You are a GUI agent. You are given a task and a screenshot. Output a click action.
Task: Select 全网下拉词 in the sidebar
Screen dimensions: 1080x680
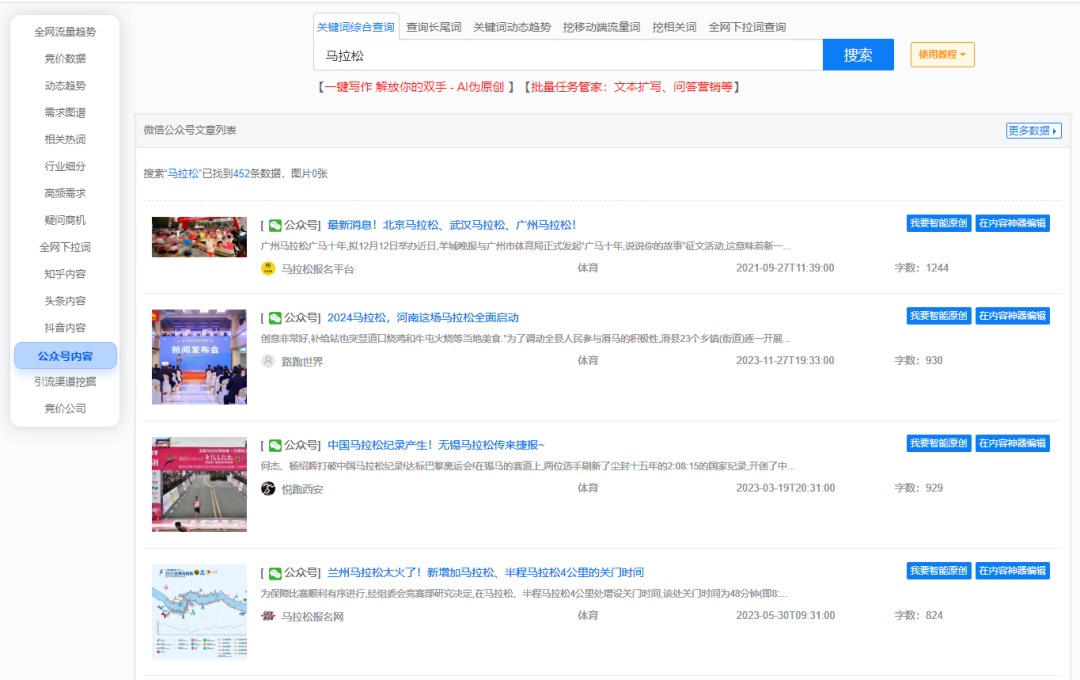pyautogui.click(x=65, y=247)
